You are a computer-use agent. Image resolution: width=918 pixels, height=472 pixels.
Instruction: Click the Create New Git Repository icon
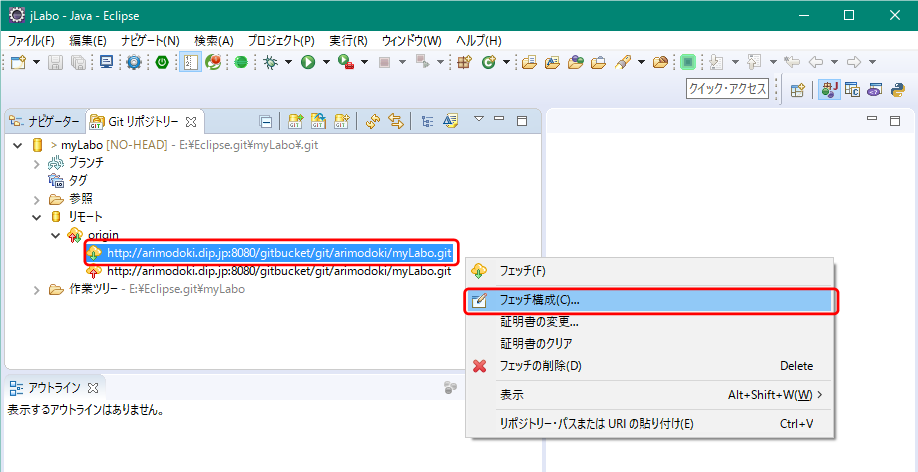(x=341, y=121)
